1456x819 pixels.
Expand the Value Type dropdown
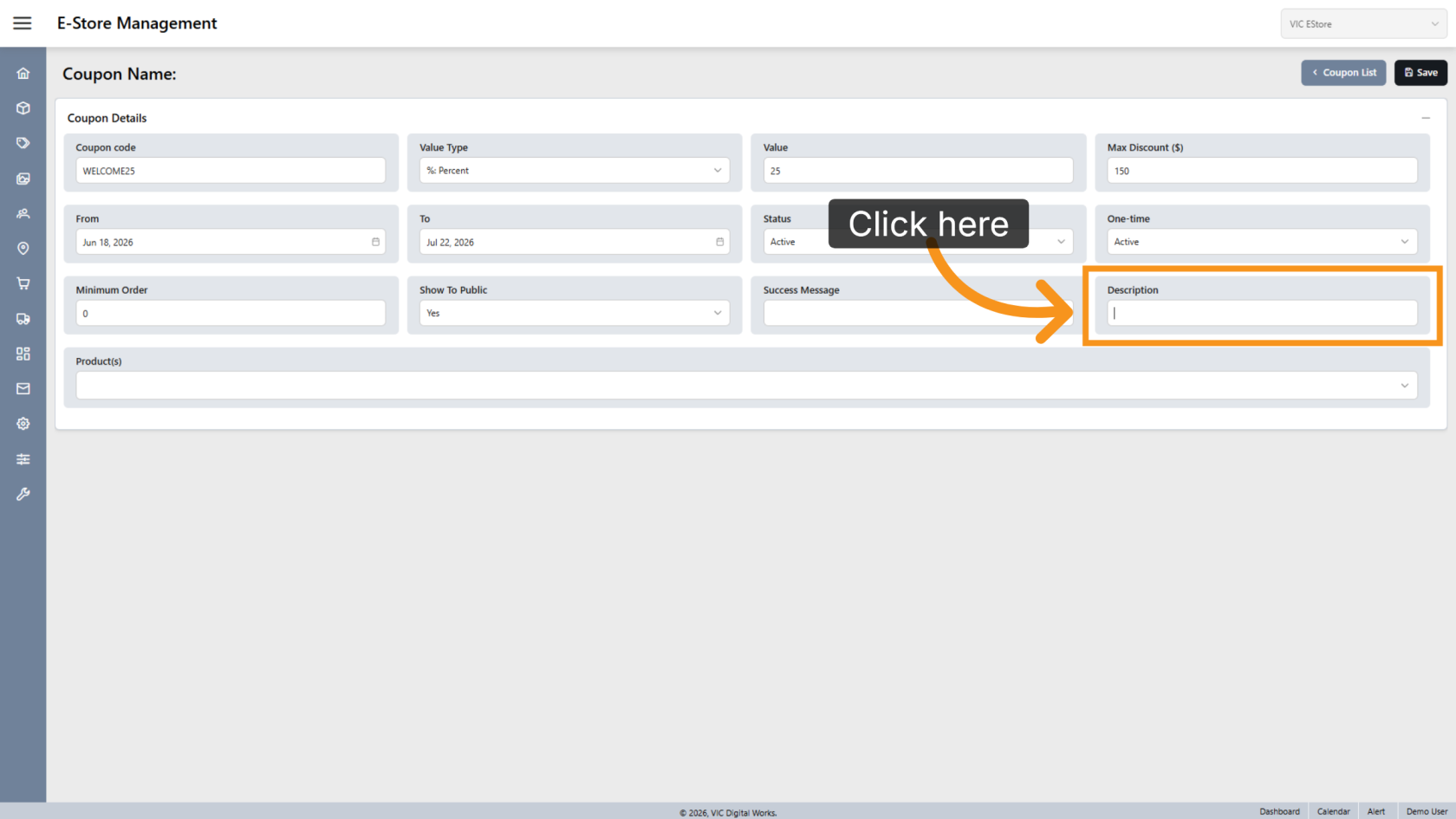point(575,171)
